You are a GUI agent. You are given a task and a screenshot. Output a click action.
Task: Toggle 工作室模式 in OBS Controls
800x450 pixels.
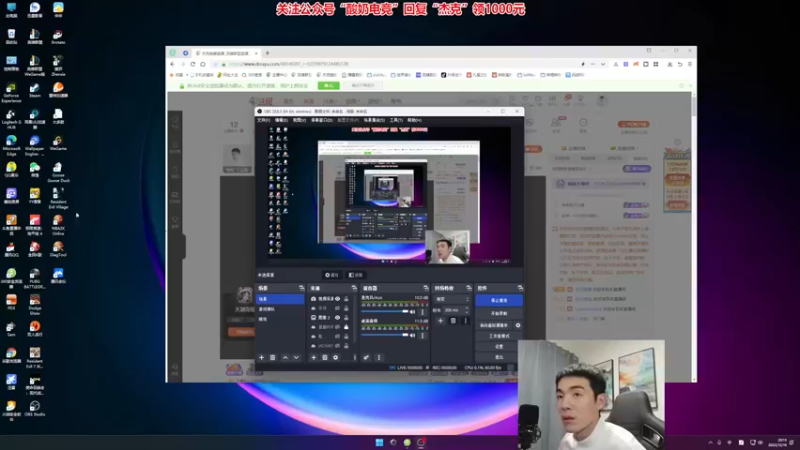click(x=499, y=336)
